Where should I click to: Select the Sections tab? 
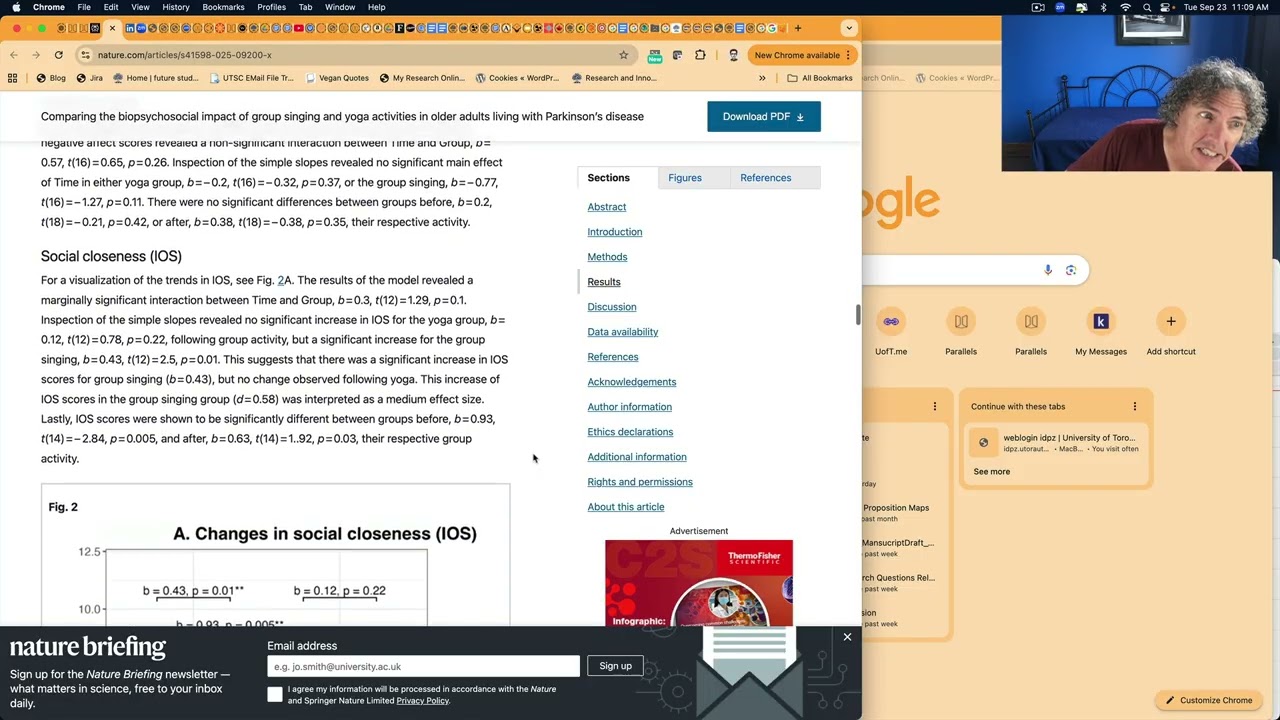(x=609, y=178)
